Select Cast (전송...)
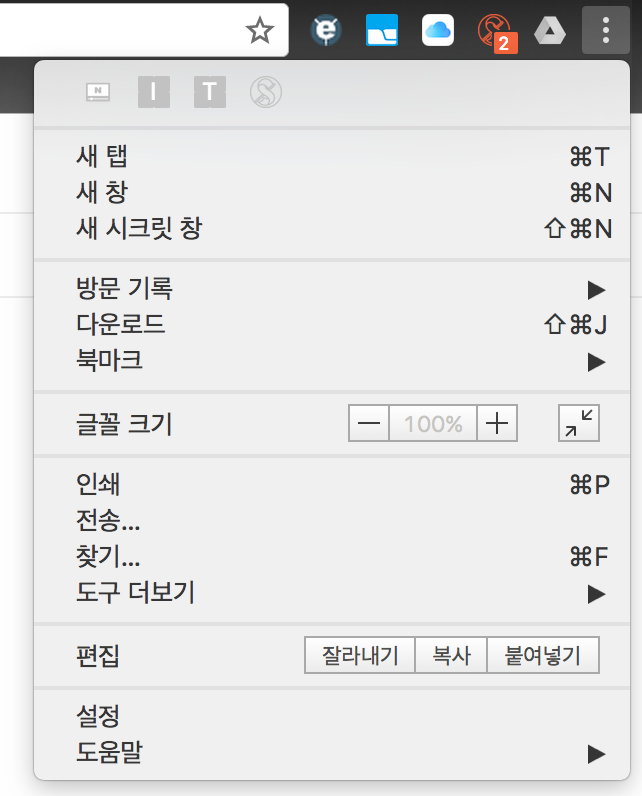Viewport: 642px width, 796px height. [332, 520]
